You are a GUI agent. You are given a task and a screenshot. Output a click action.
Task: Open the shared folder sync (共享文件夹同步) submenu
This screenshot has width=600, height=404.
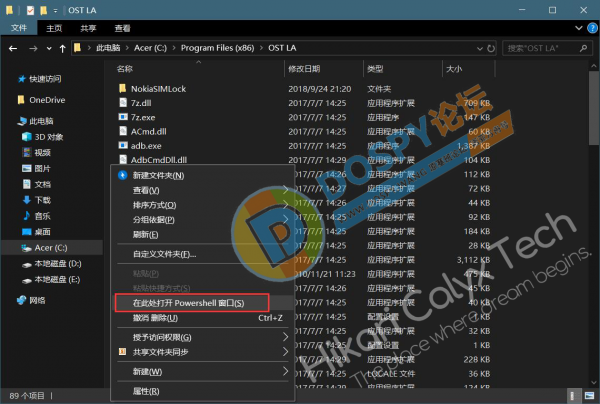click(203, 352)
